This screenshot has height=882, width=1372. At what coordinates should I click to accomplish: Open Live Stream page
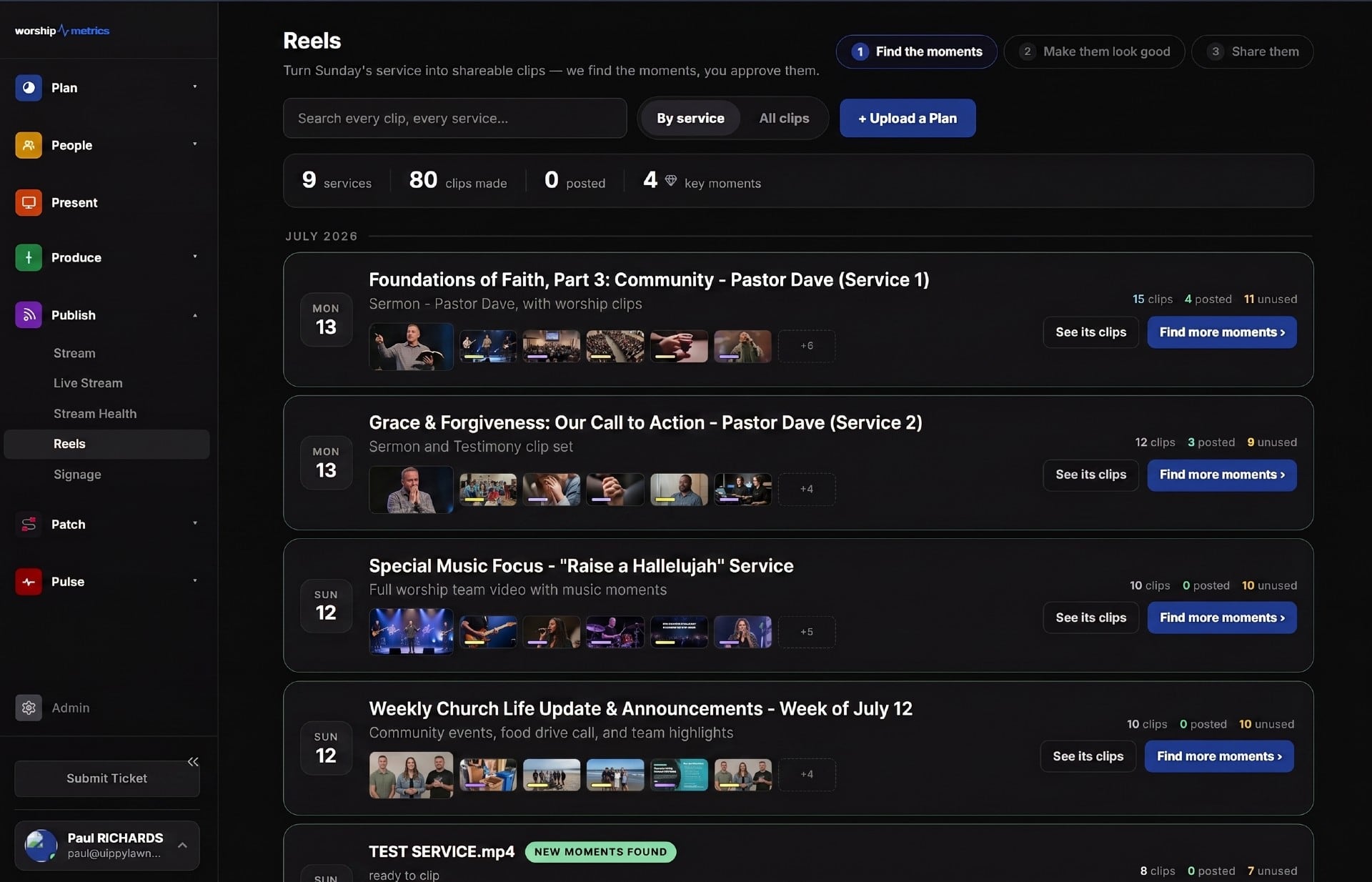tap(88, 383)
